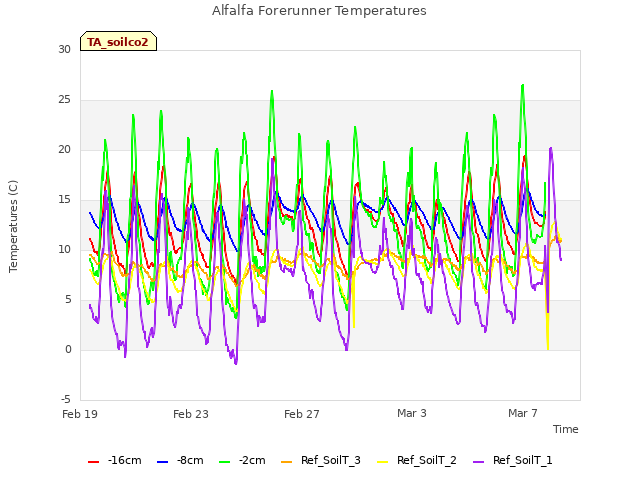Click the Mar 3 x-axis tick label
This screenshot has height=480, width=640.
pyautogui.click(x=412, y=413)
